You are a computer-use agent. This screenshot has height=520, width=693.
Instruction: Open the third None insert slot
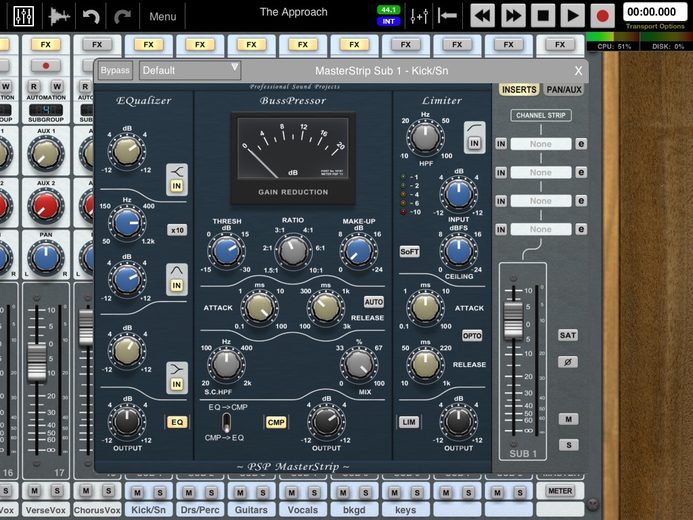[541, 201]
